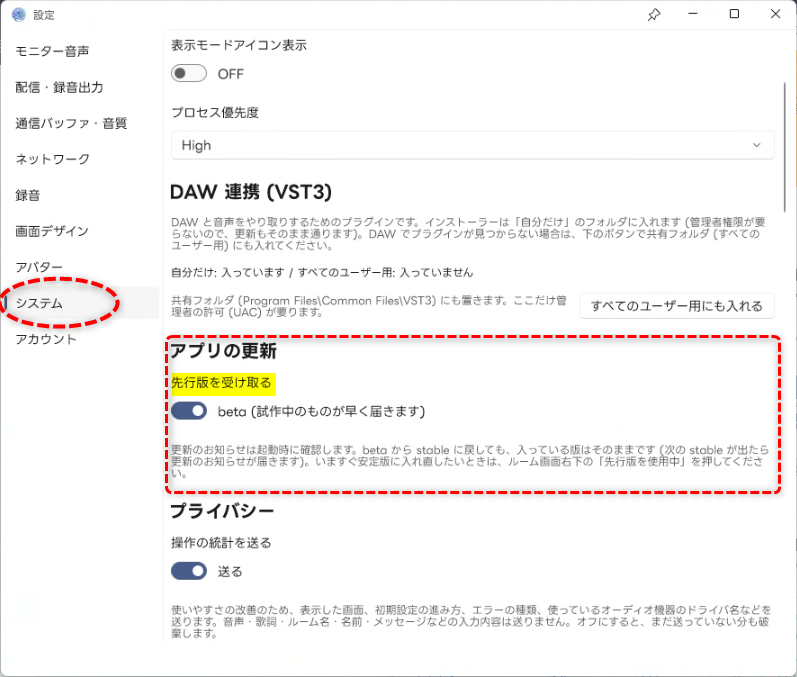Open the アカウント section
Viewport: 797px width, 677px height.
46,340
